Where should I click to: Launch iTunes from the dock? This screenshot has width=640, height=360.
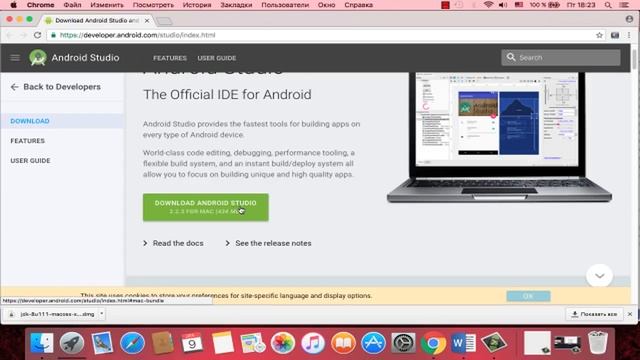313,342
